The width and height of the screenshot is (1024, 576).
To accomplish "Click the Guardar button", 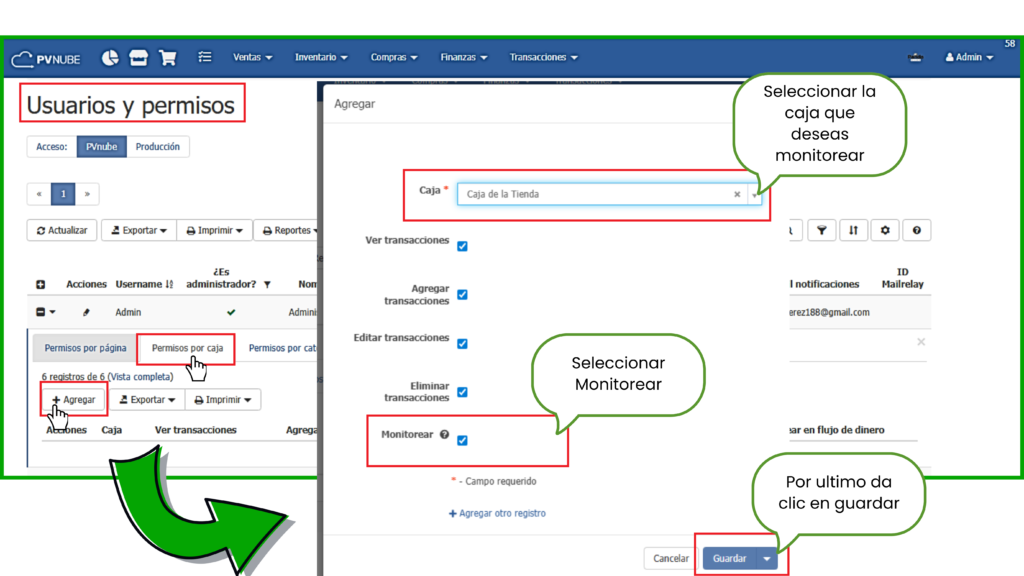I will [729, 558].
